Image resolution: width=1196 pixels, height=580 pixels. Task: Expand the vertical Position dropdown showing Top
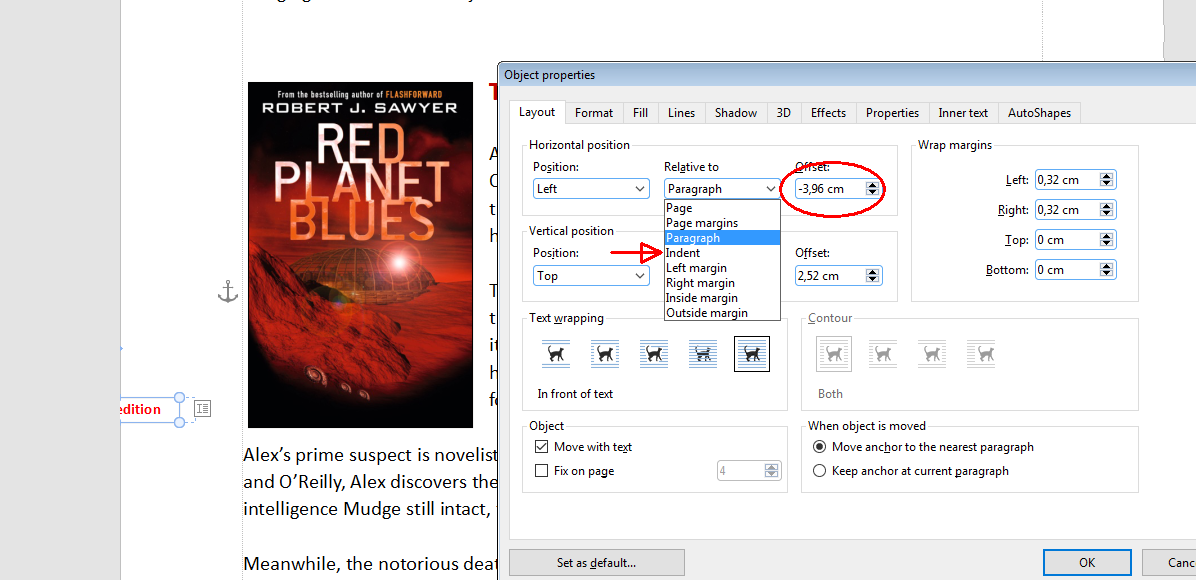click(x=592, y=276)
